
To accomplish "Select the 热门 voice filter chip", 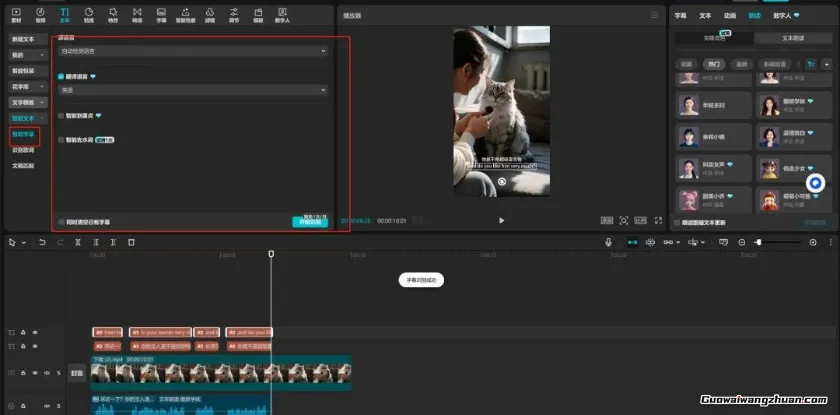I will click(x=714, y=64).
